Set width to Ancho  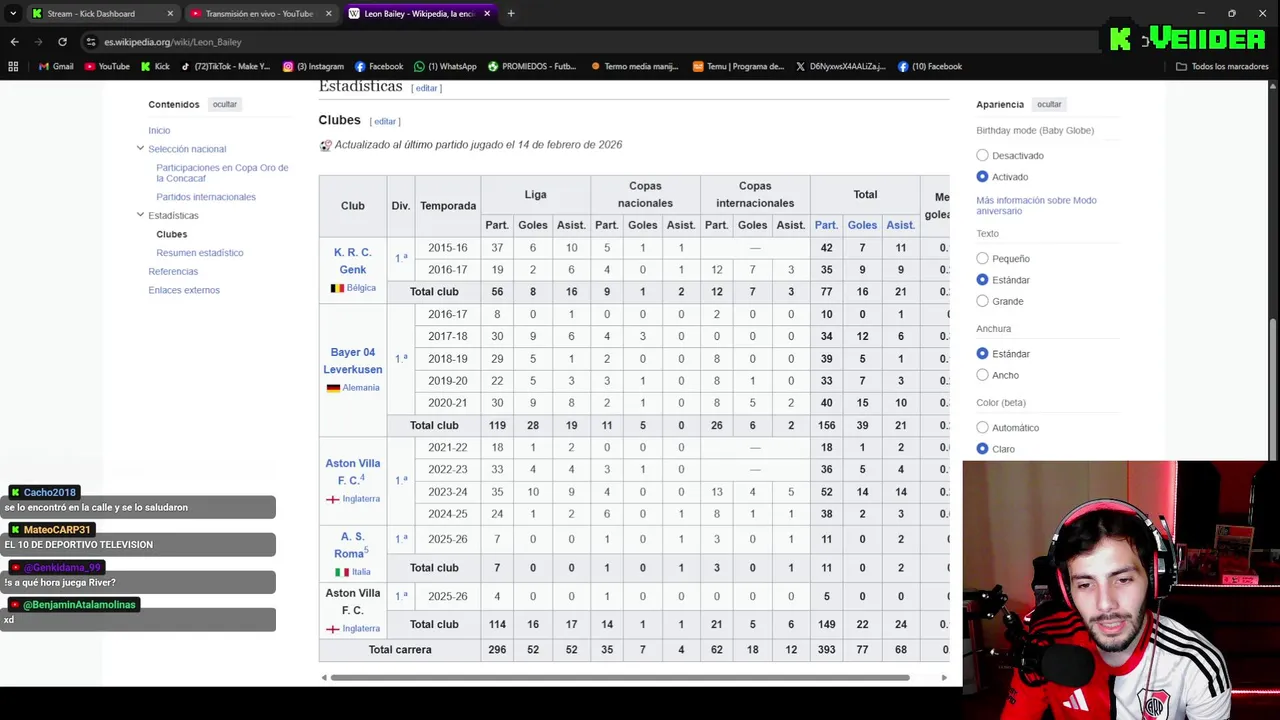(x=982, y=375)
